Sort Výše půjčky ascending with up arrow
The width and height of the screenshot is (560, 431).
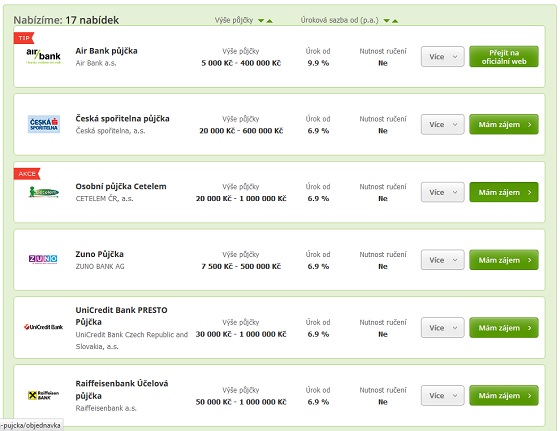point(270,21)
